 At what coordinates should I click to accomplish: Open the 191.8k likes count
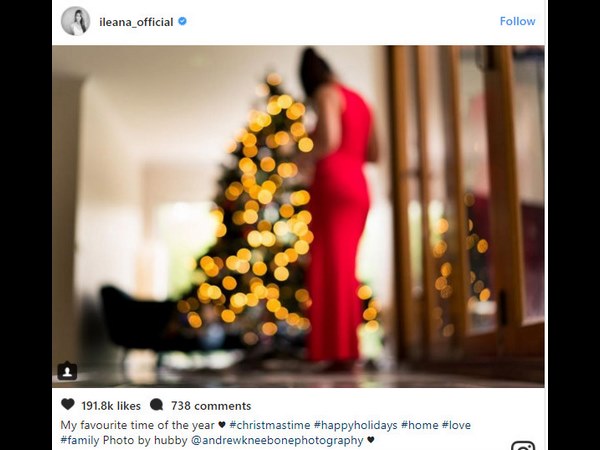[x=111, y=406]
